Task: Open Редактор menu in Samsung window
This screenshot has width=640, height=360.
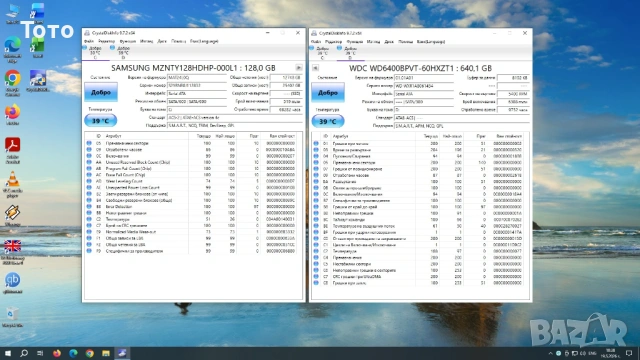Action: (106, 41)
